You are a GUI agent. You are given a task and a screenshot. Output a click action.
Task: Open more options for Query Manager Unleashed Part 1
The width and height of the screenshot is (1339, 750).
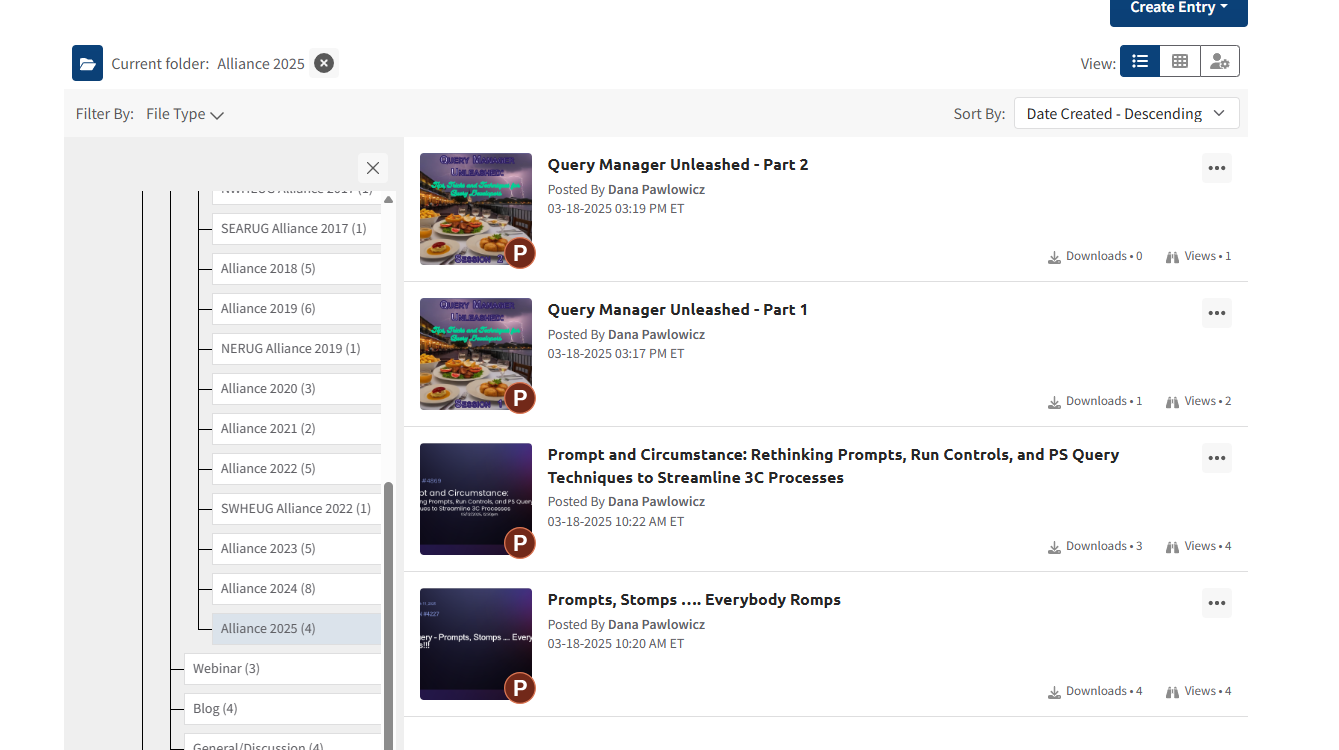pos(1217,313)
